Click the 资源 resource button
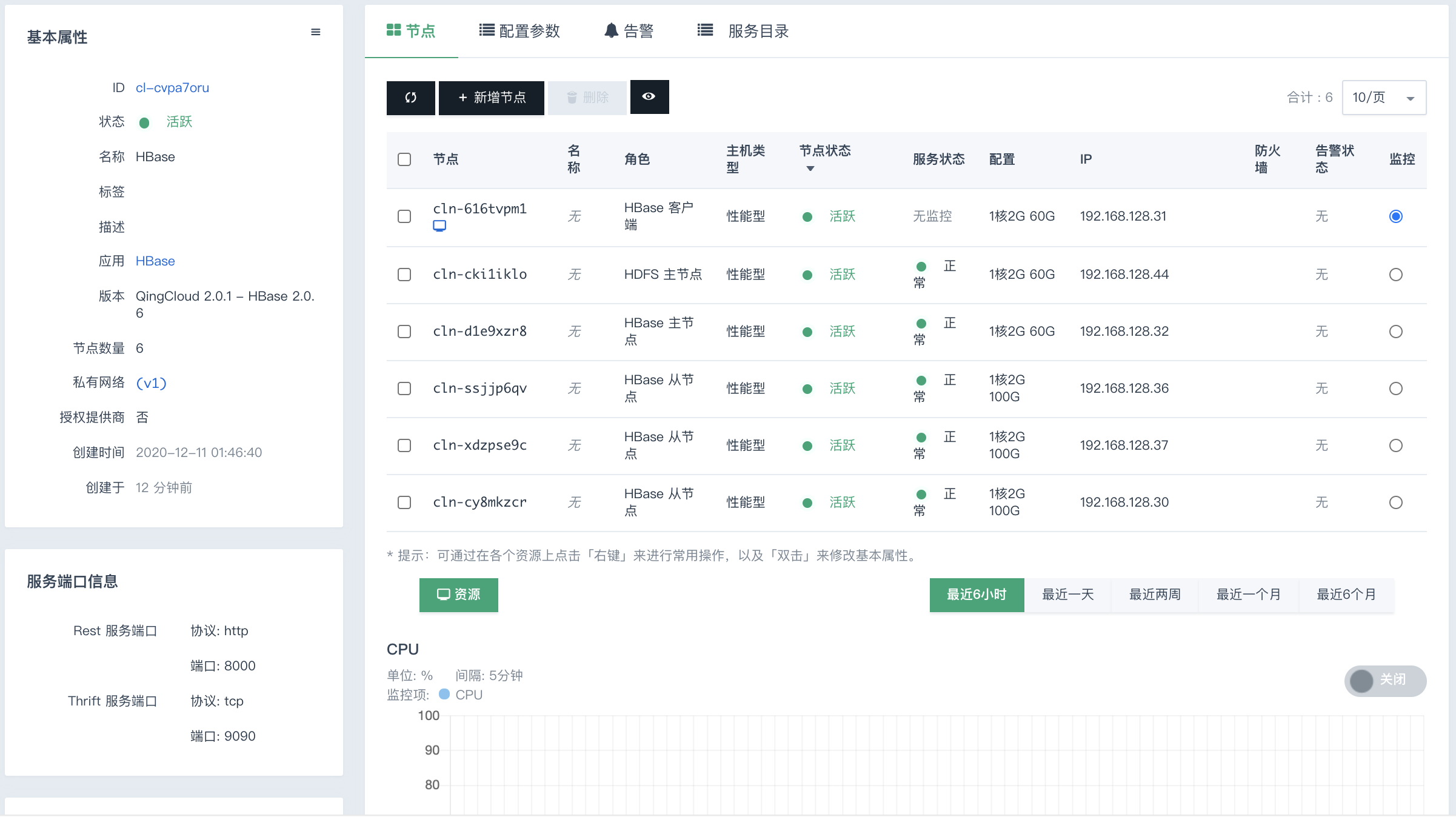Image resolution: width=1456 pixels, height=817 pixels. (x=459, y=594)
